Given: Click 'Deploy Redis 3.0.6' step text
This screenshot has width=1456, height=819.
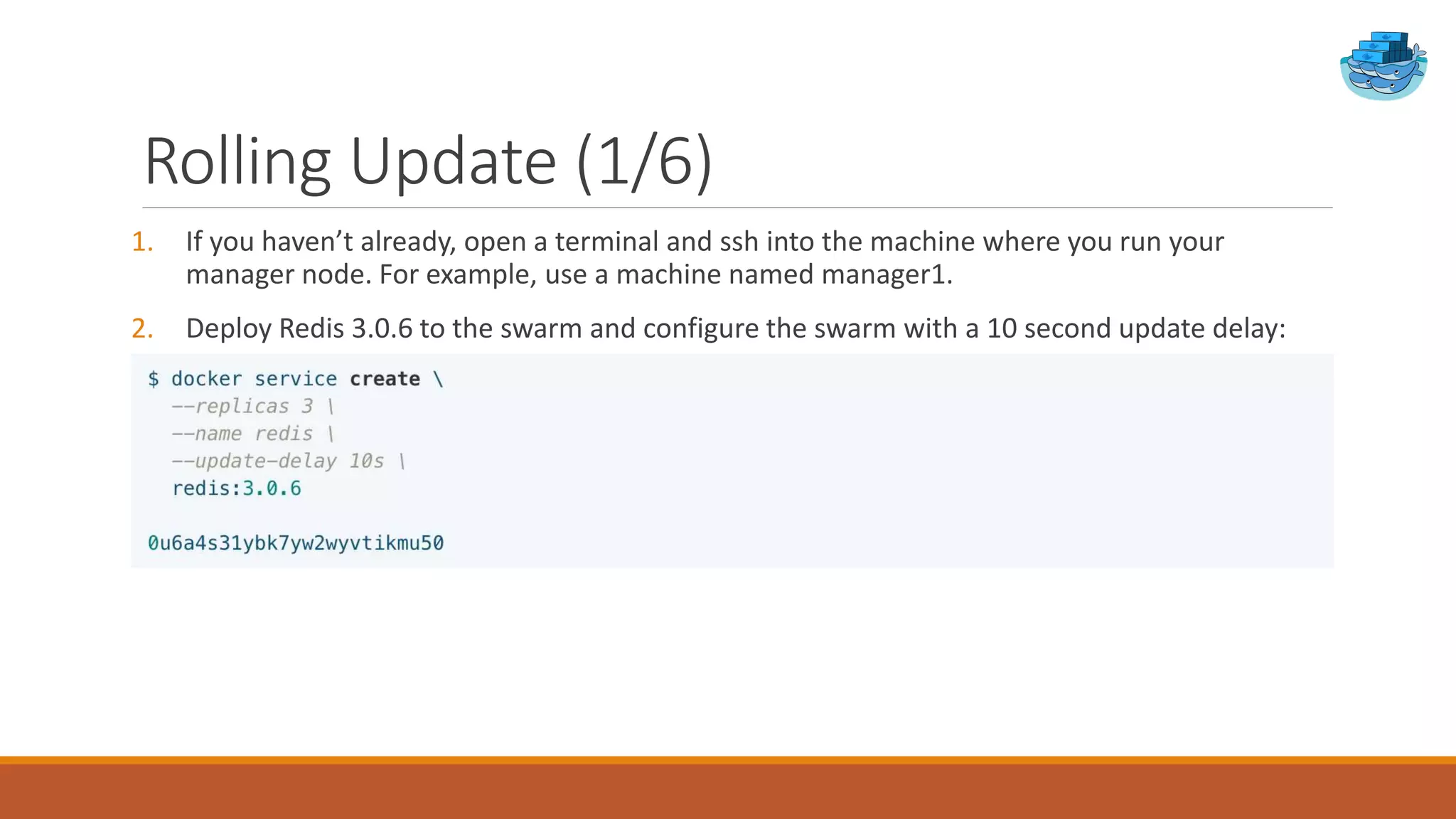Looking at the screenshot, I should [299, 328].
